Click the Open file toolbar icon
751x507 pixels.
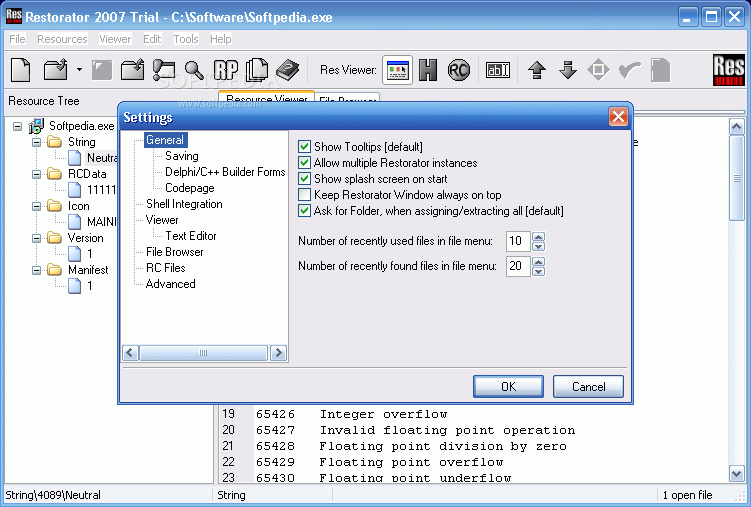pyautogui.click(x=56, y=70)
